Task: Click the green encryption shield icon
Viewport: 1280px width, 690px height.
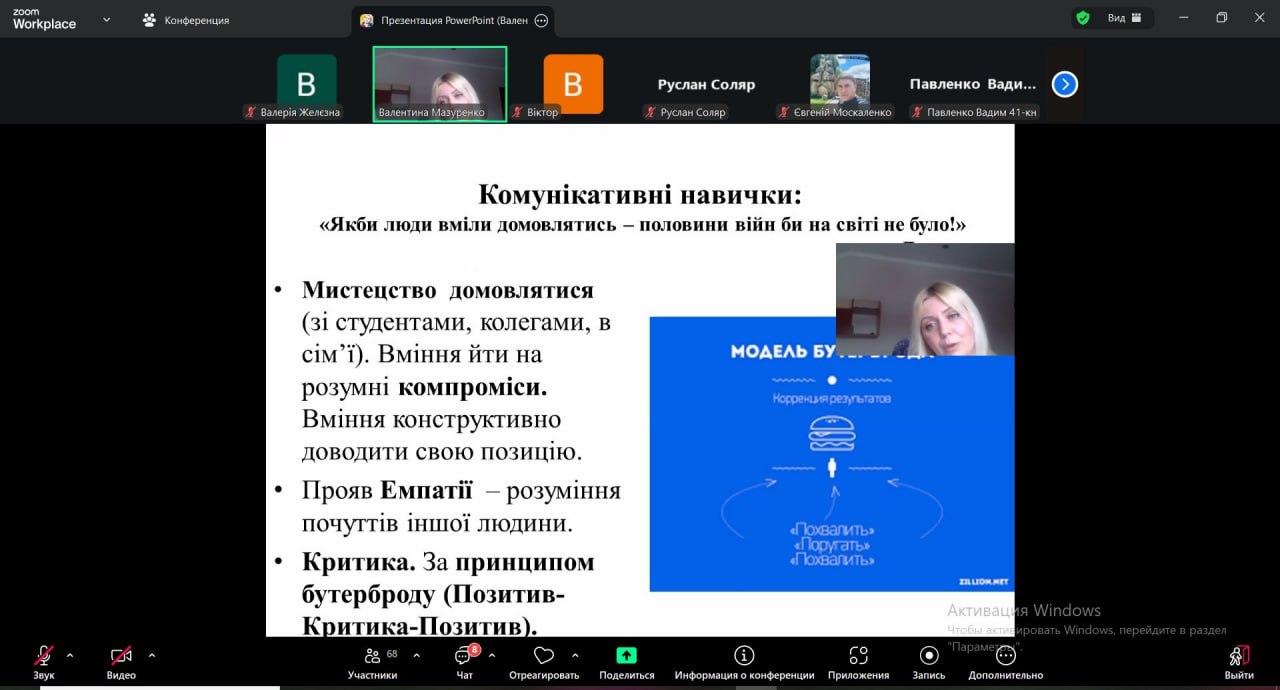Action: tap(1082, 18)
